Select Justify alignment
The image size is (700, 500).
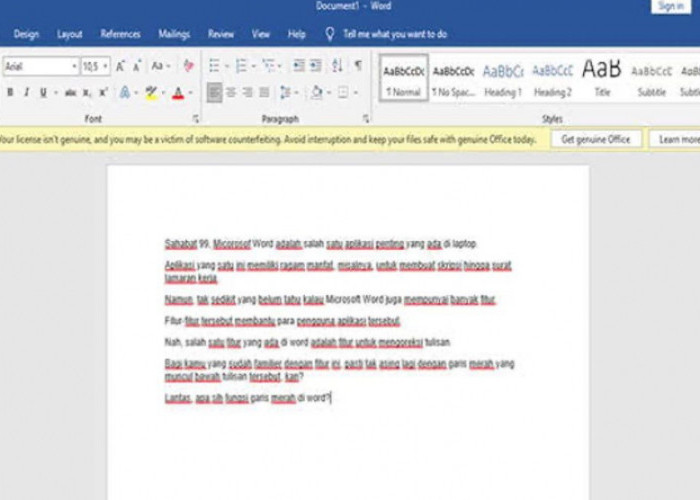[x=264, y=92]
